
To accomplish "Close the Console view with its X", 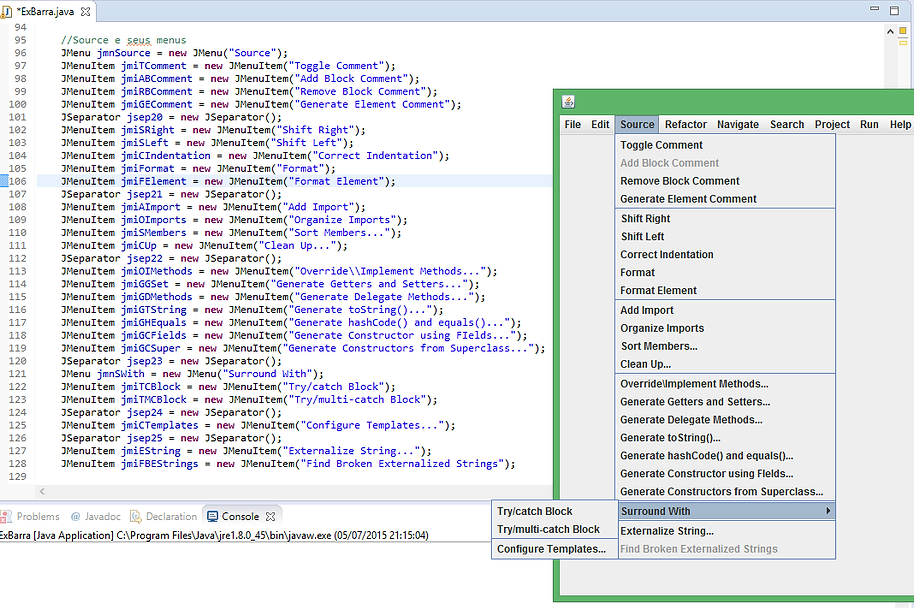I will [270, 516].
